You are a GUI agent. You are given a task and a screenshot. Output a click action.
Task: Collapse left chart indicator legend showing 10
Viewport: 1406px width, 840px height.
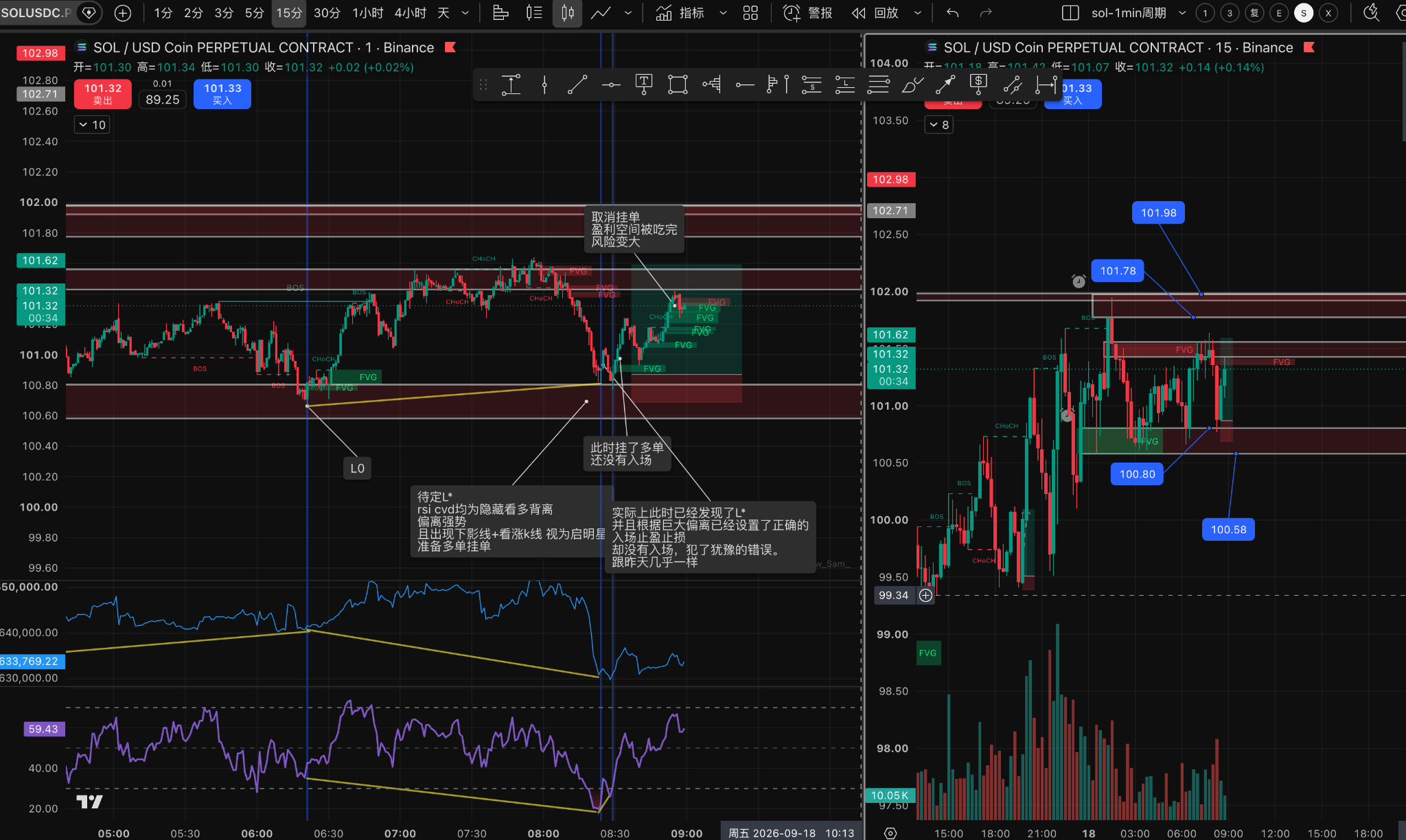pos(92,125)
